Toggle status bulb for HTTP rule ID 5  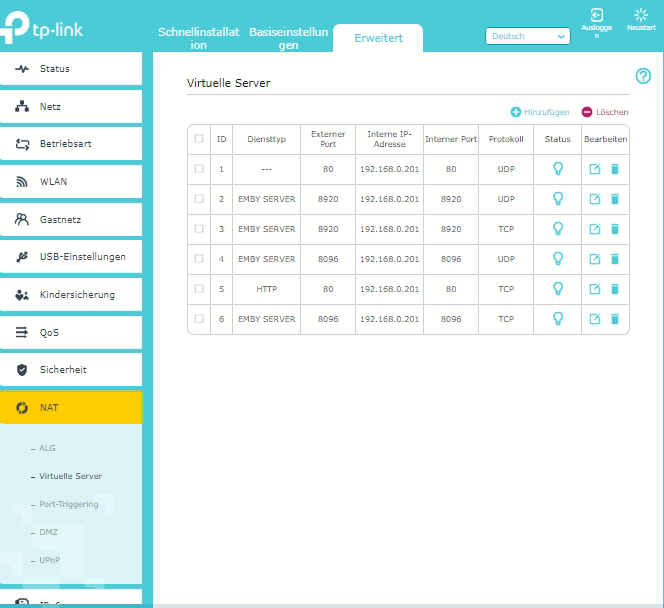tap(558, 289)
